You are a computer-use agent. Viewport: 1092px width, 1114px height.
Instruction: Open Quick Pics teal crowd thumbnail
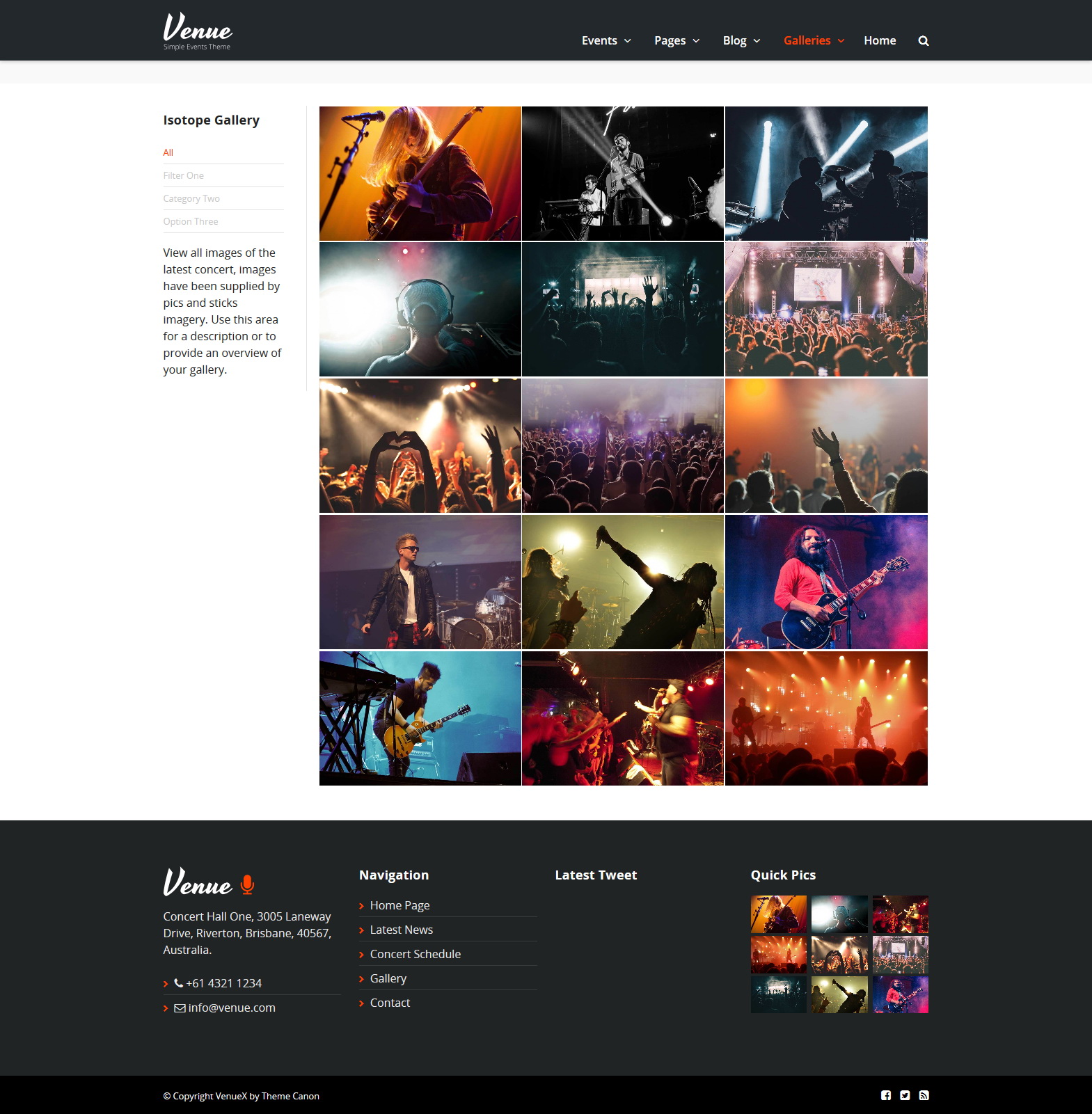tap(779, 994)
